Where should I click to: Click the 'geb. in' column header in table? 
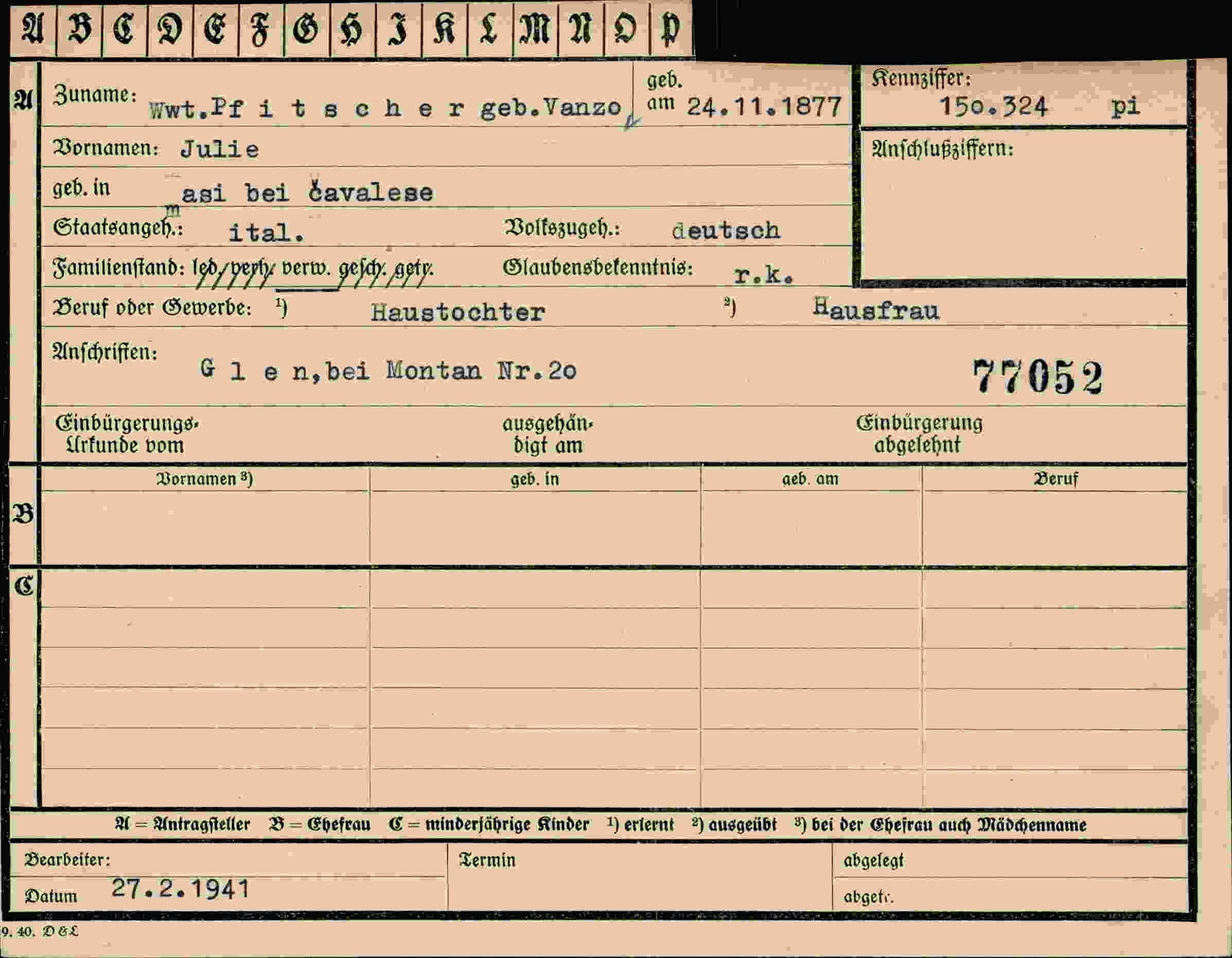[x=535, y=480]
